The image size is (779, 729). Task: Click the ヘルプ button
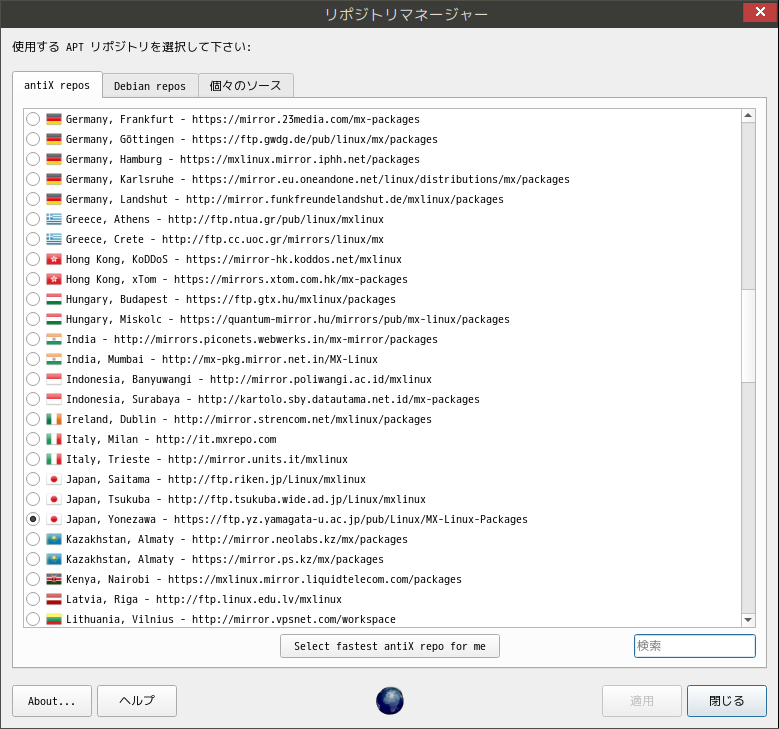pyautogui.click(x=137, y=701)
